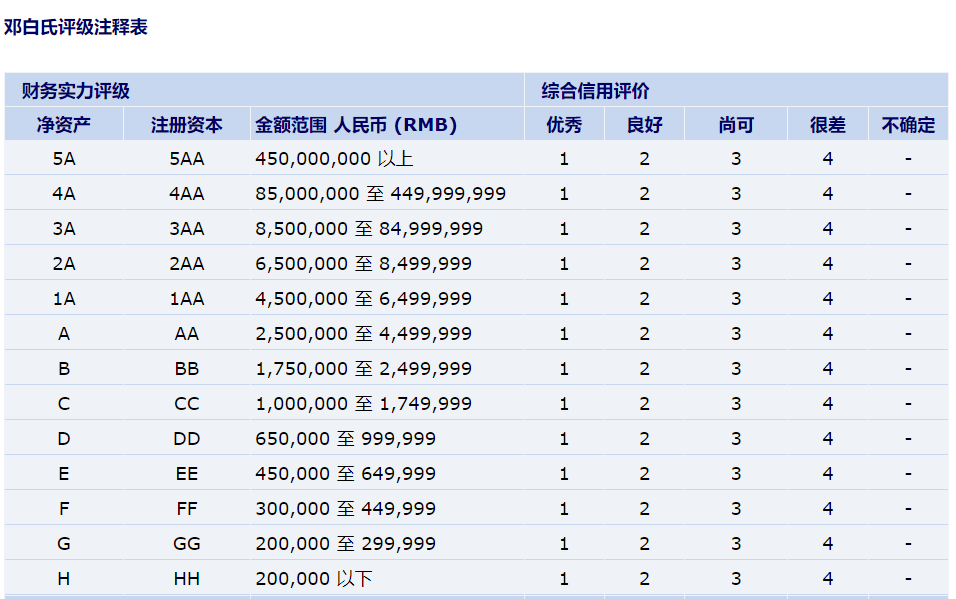This screenshot has height=599, width=956.
Task: Click the 良好 value 2 in FF row
Action: [644, 508]
